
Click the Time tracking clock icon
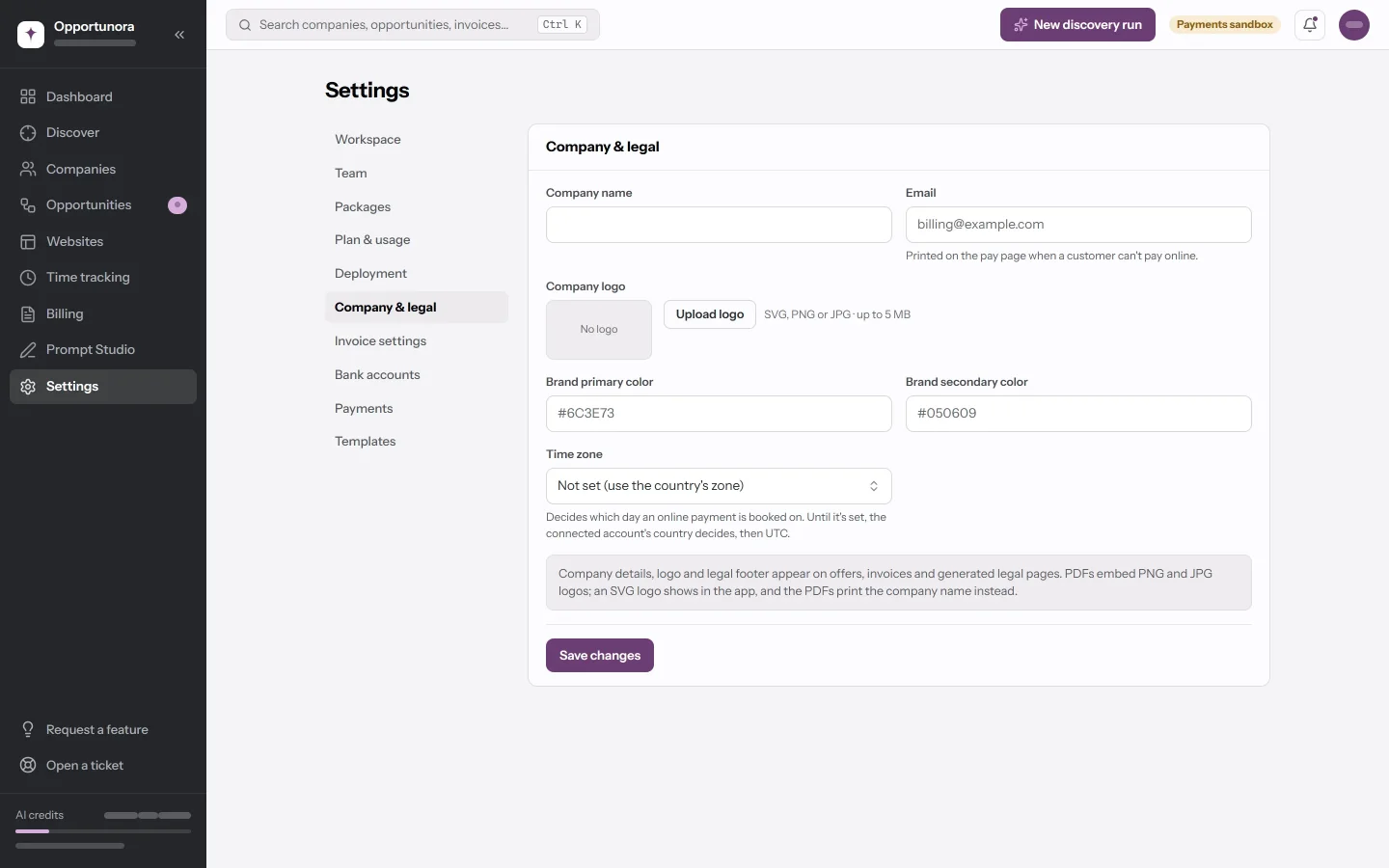click(28, 278)
